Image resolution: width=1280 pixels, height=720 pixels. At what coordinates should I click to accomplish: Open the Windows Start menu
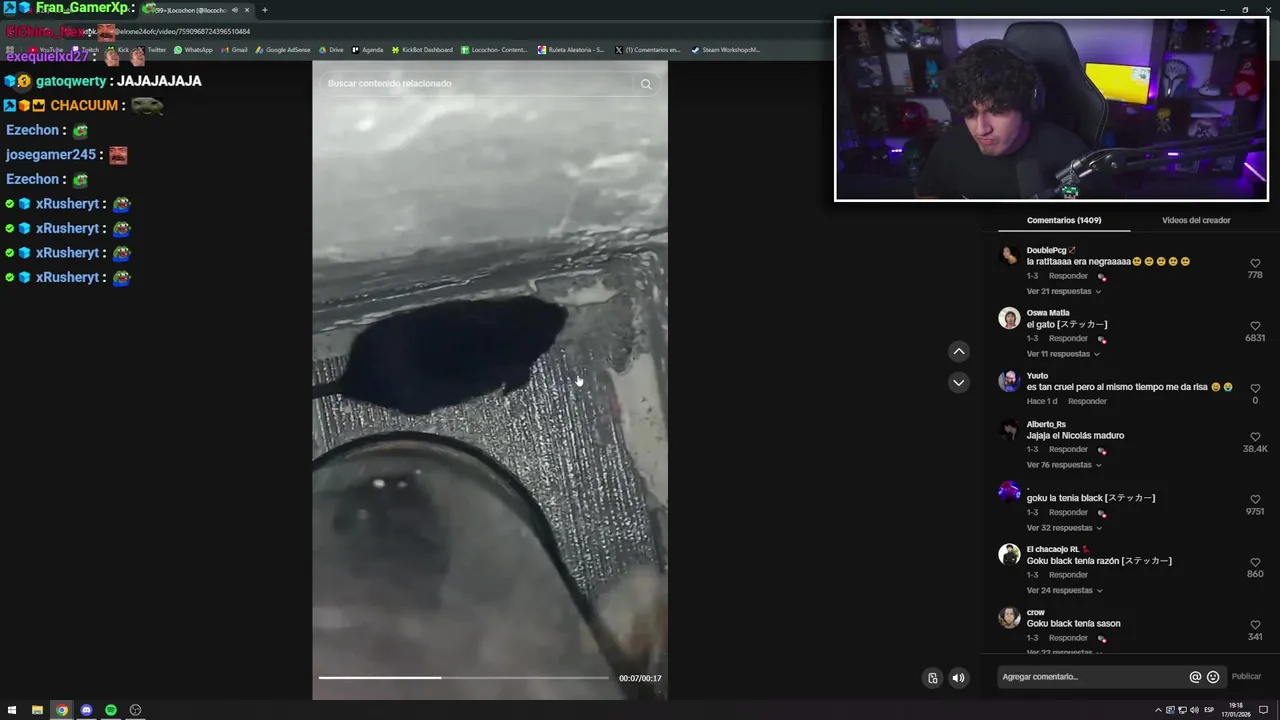pos(13,710)
